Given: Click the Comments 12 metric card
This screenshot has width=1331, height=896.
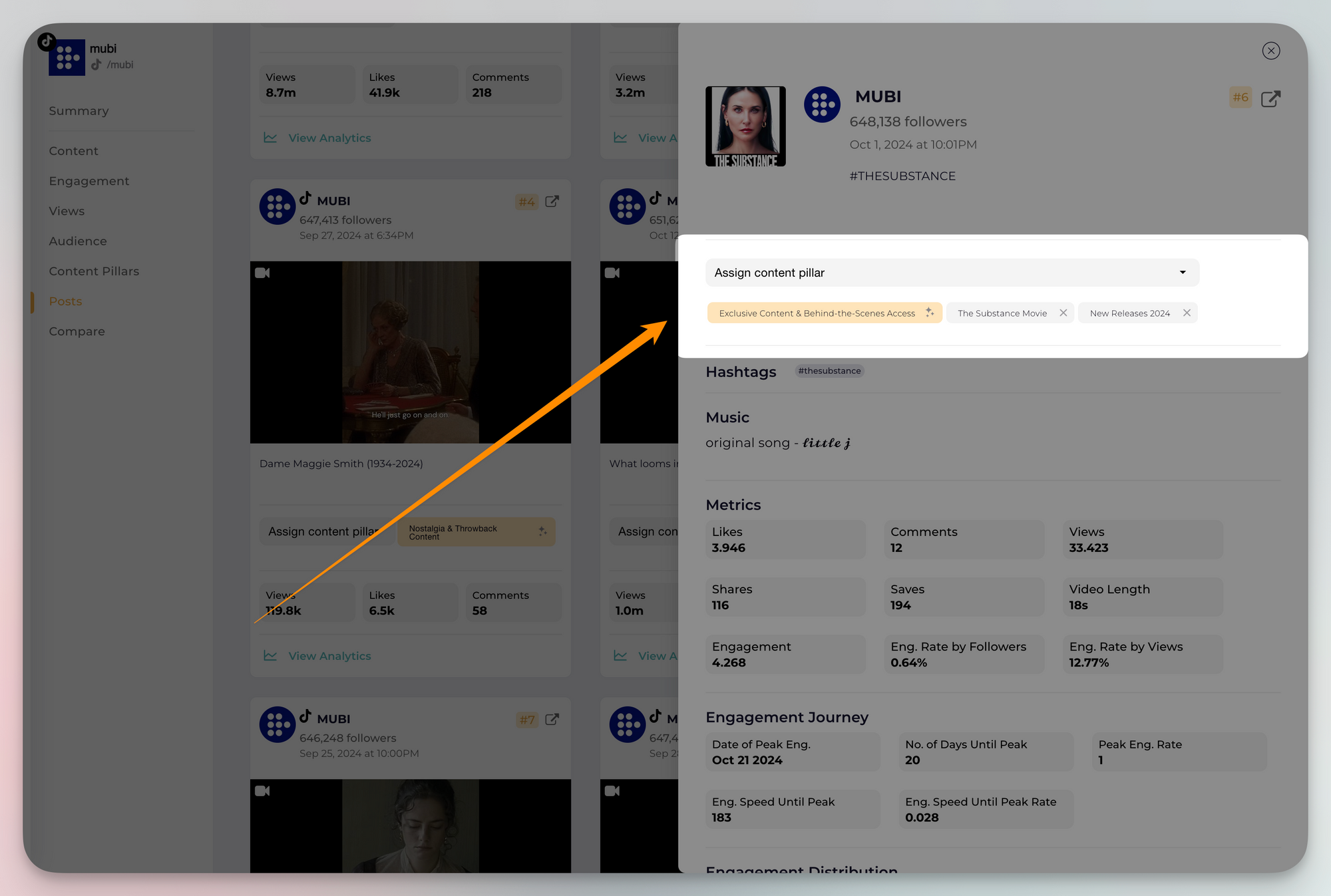Looking at the screenshot, I should coord(964,539).
